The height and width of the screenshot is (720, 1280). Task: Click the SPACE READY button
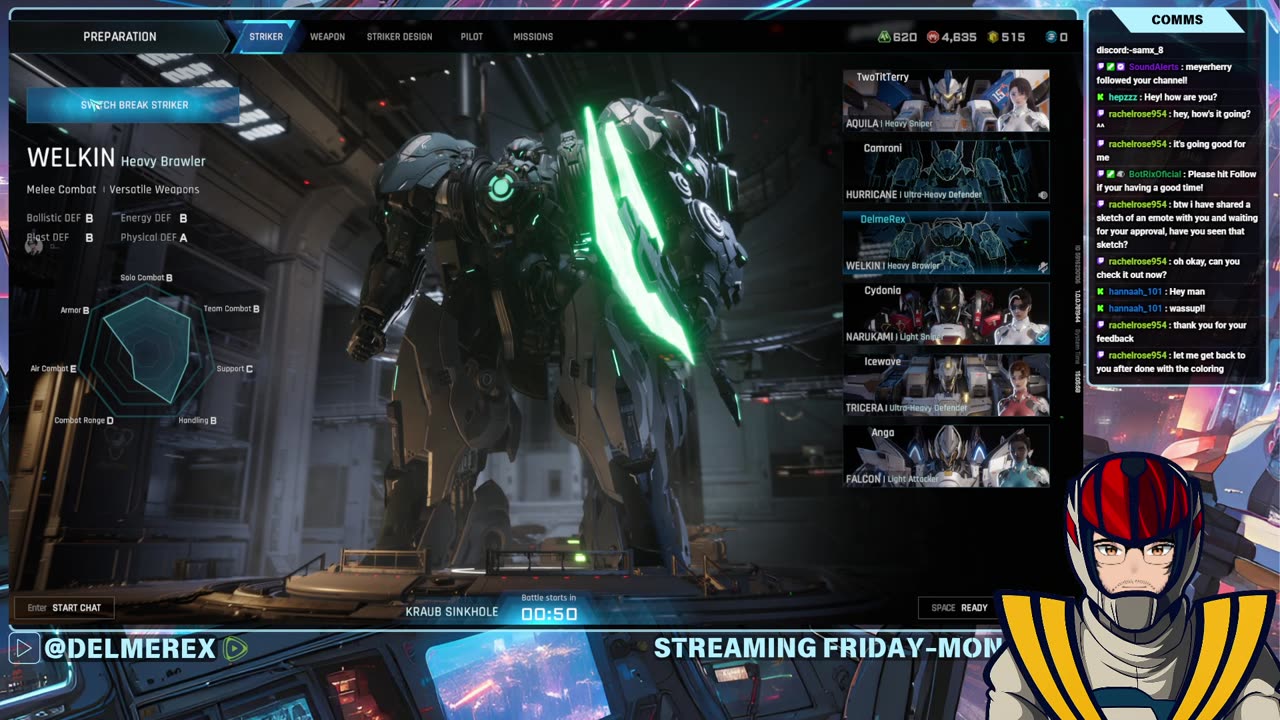(959, 608)
